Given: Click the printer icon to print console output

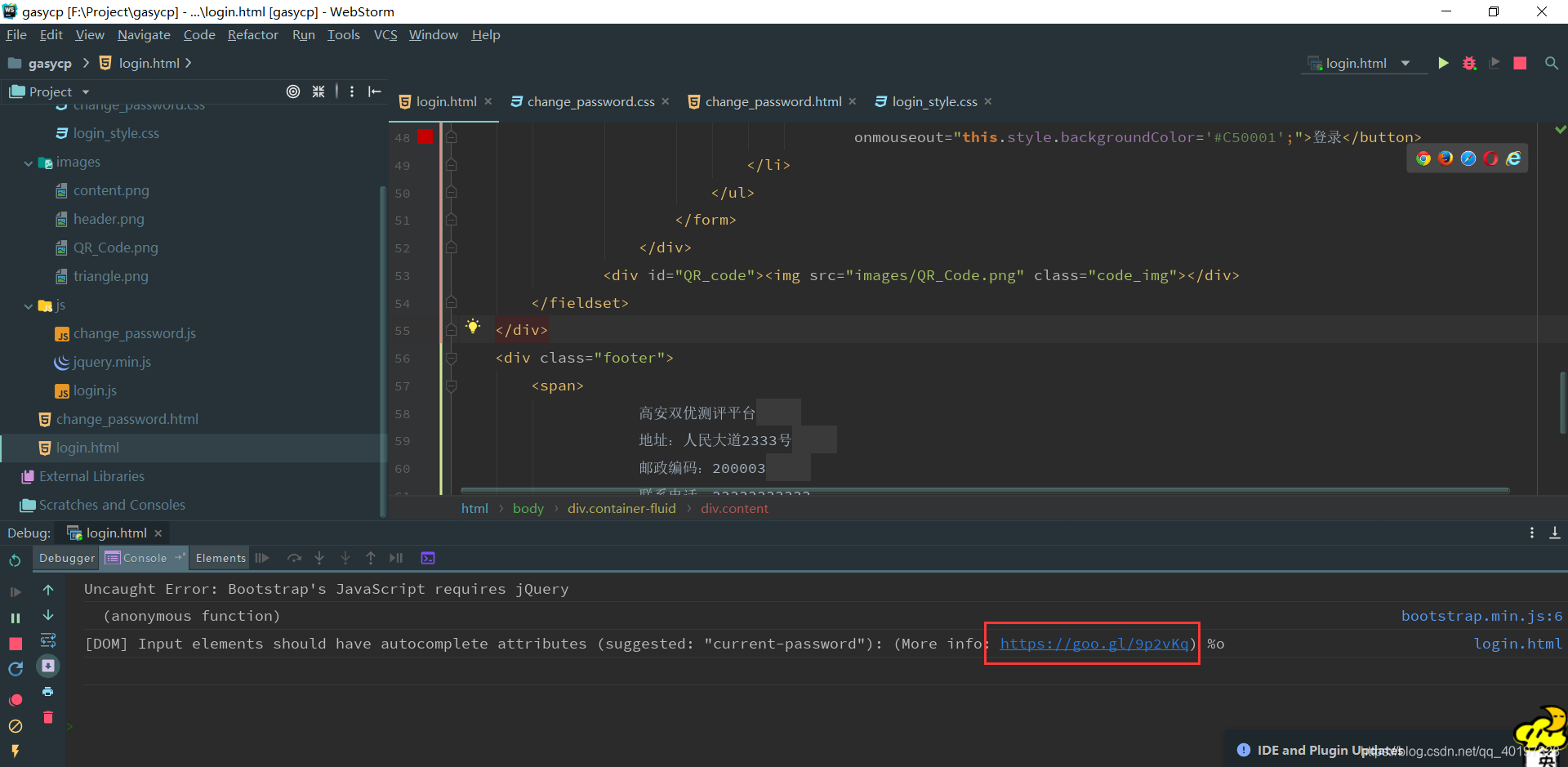Looking at the screenshot, I should [x=48, y=692].
